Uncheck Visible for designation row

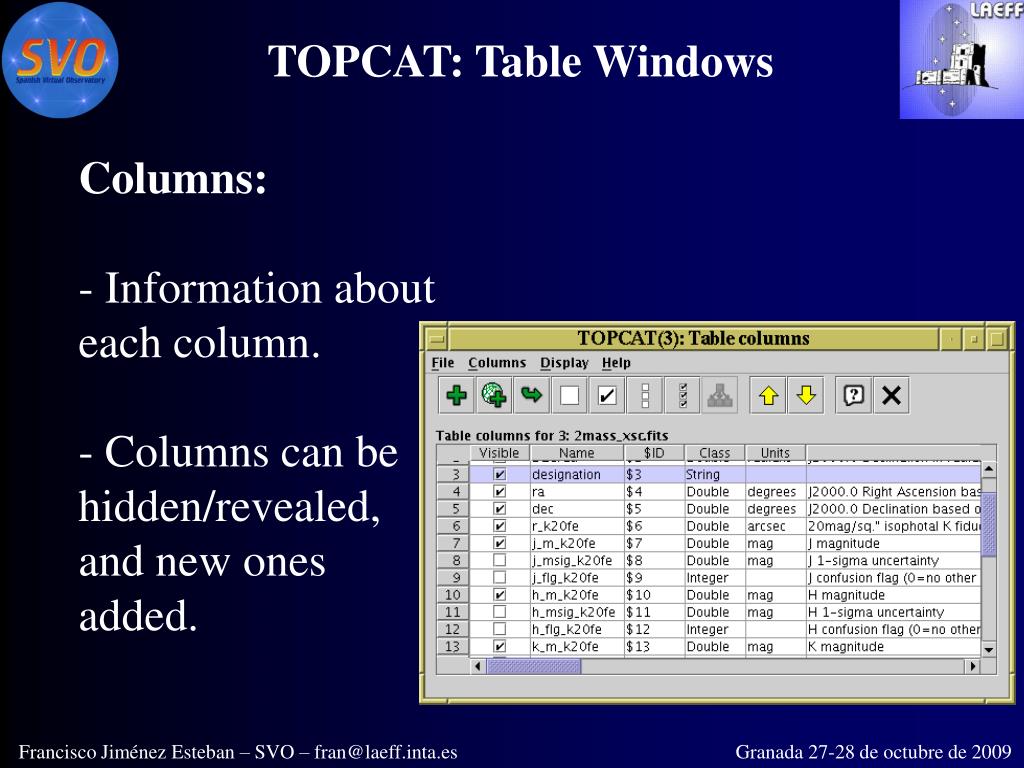coord(500,475)
